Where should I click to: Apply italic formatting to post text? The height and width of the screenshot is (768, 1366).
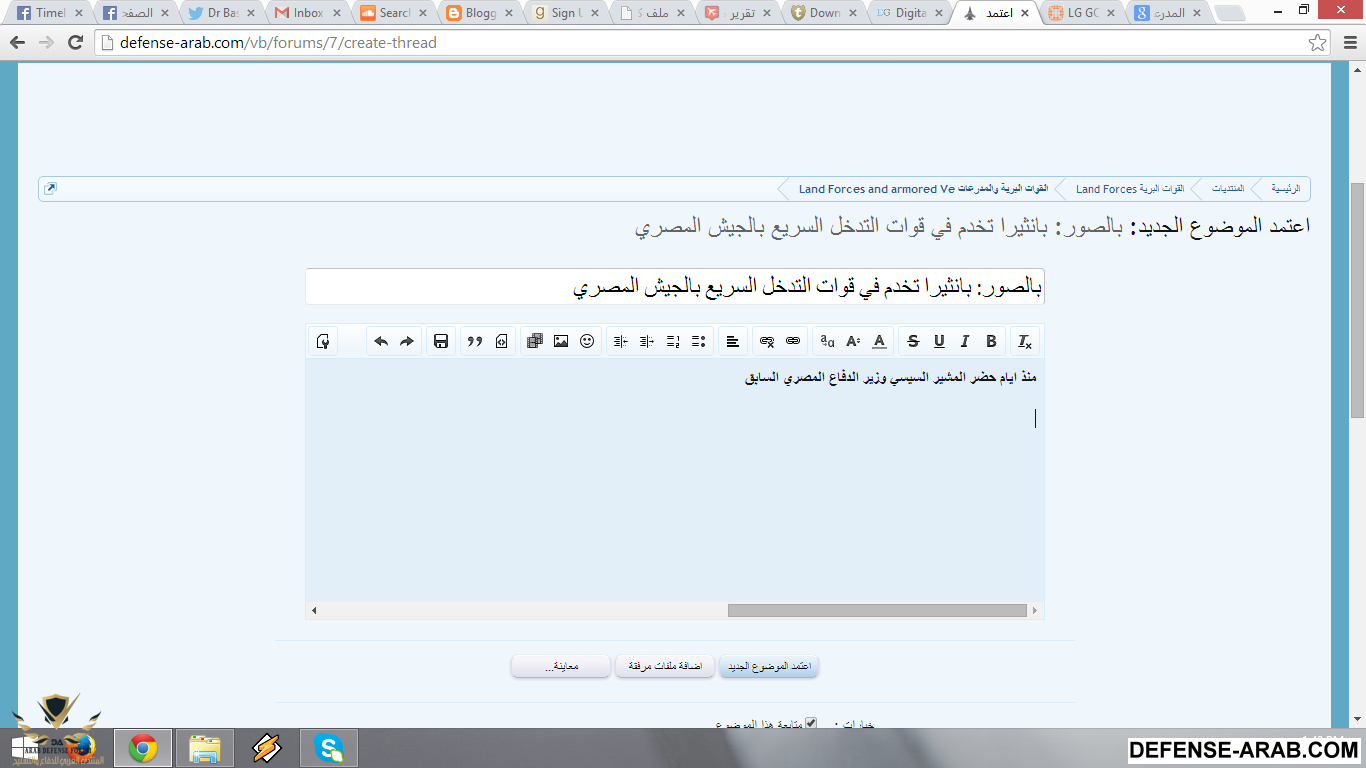pos(965,341)
